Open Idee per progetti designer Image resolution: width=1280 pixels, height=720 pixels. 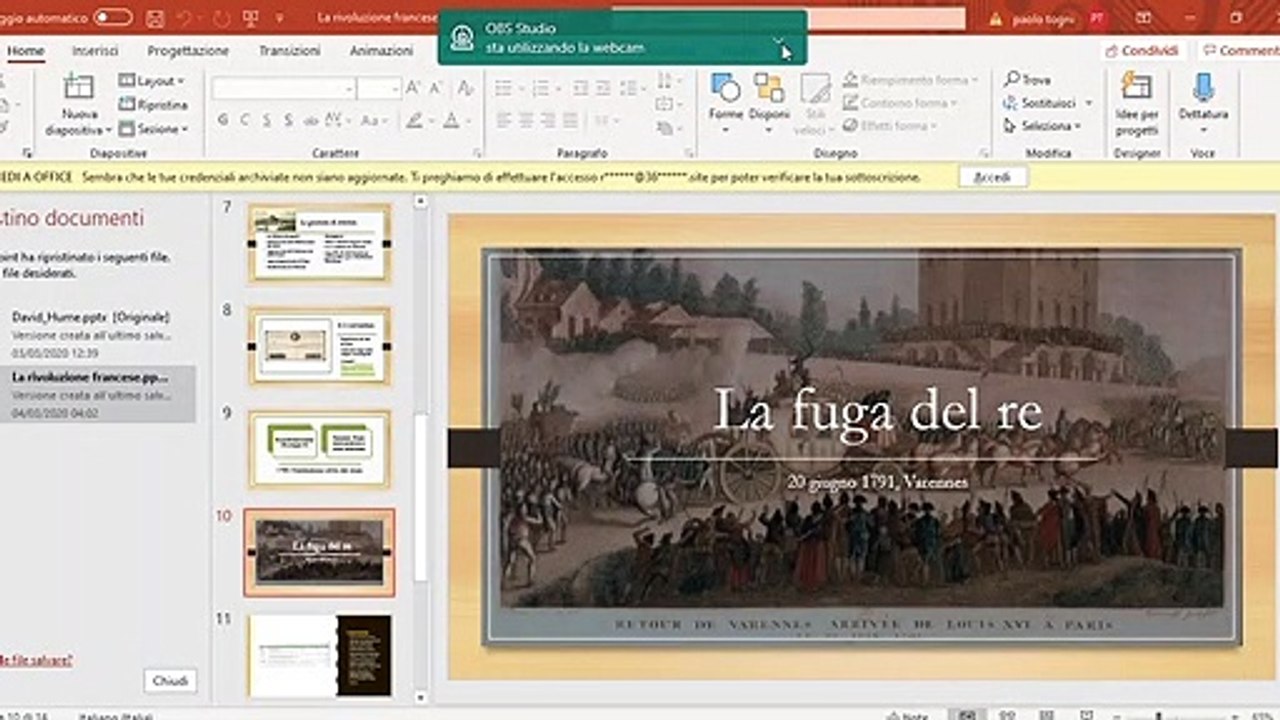point(1137,104)
